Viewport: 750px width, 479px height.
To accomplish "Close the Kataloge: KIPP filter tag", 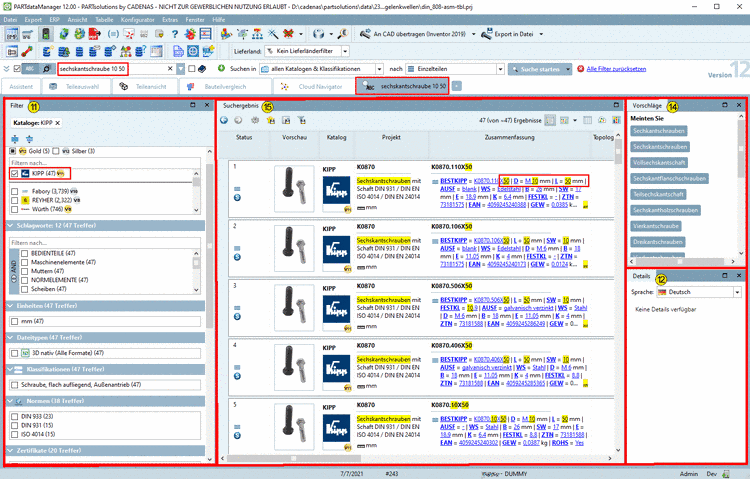I will 57,122.
